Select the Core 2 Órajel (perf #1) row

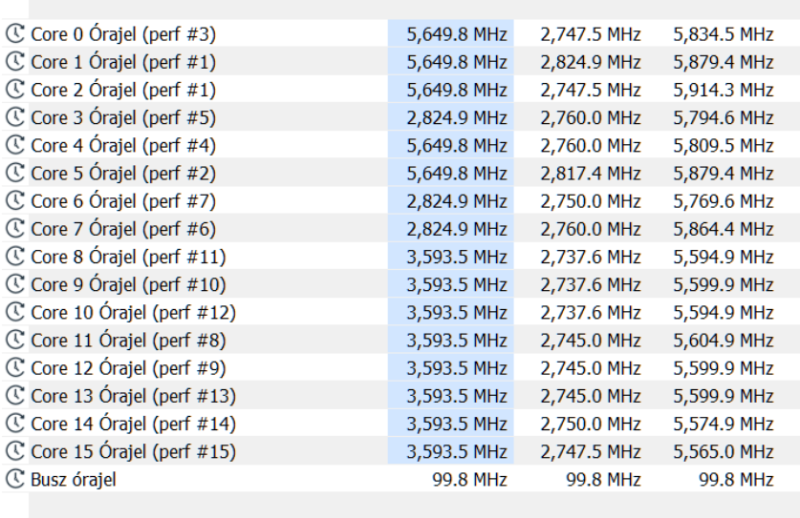tap(400, 89)
